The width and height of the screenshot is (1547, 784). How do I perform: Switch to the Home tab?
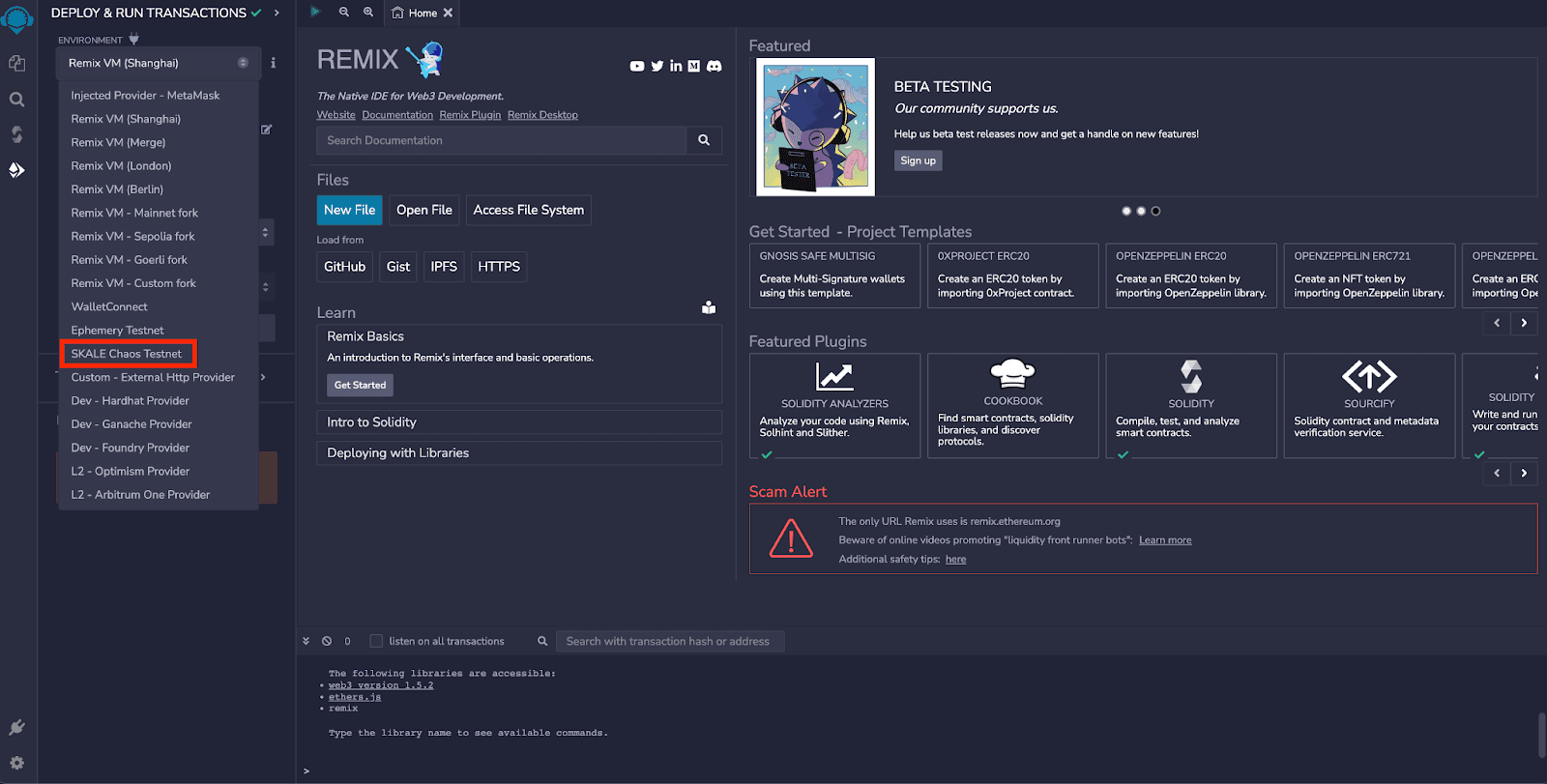(x=422, y=13)
